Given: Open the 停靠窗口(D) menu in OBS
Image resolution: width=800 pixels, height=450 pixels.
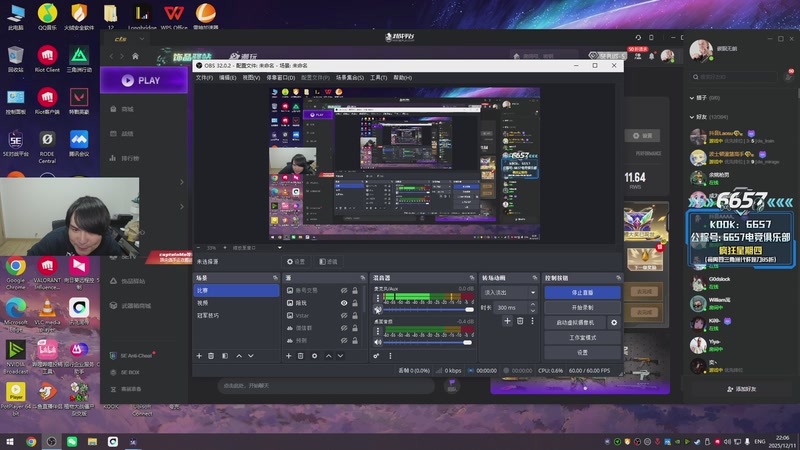Looking at the screenshot, I should (281, 78).
